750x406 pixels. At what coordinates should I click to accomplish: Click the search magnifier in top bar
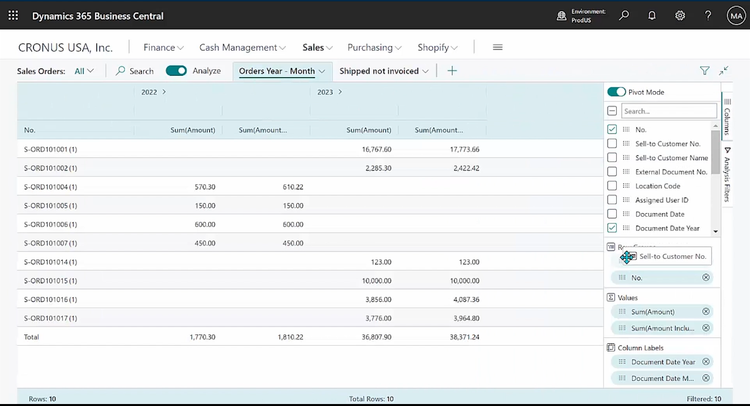pos(624,16)
